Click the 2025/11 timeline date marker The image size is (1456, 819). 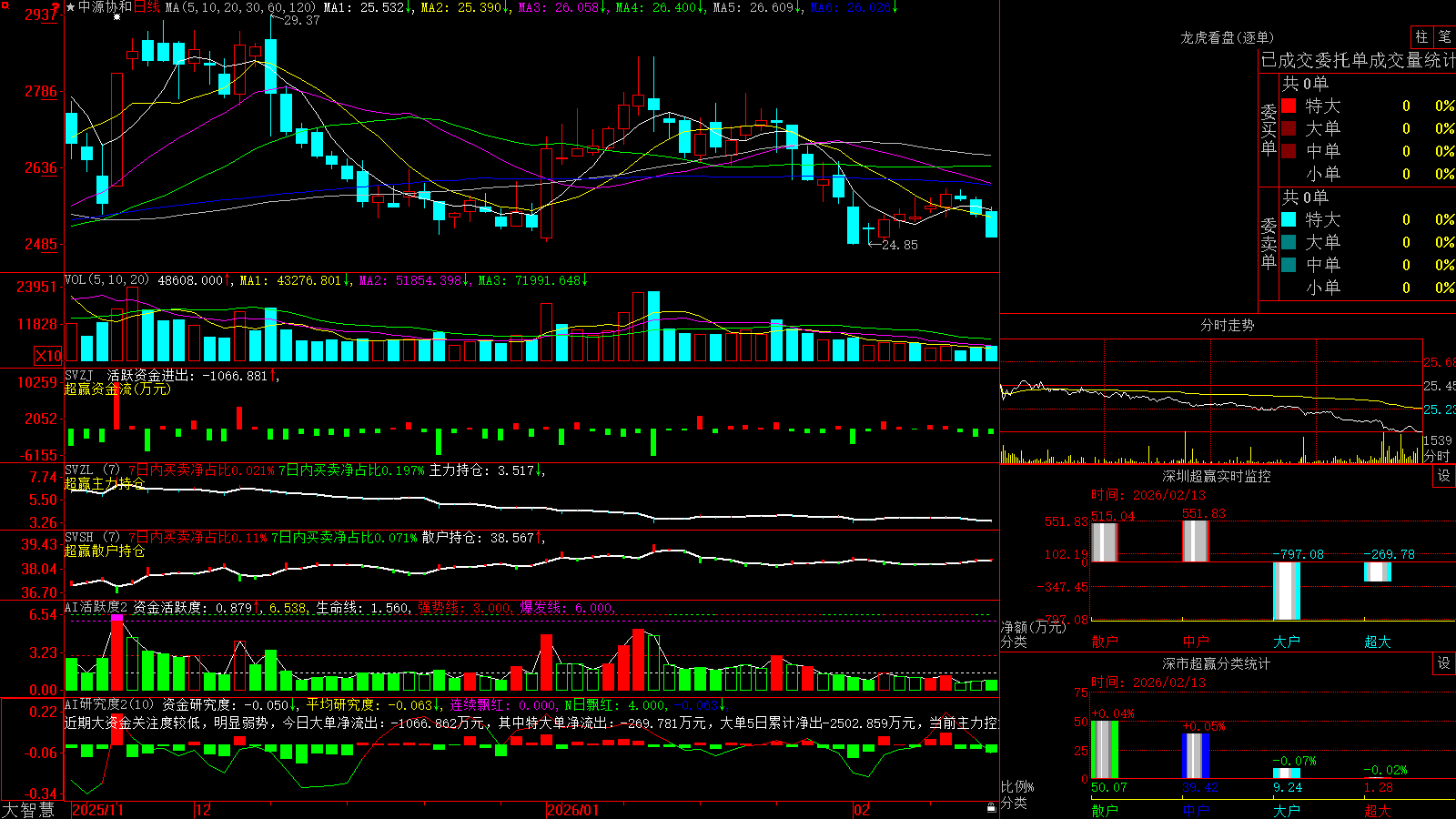(x=97, y=810)
